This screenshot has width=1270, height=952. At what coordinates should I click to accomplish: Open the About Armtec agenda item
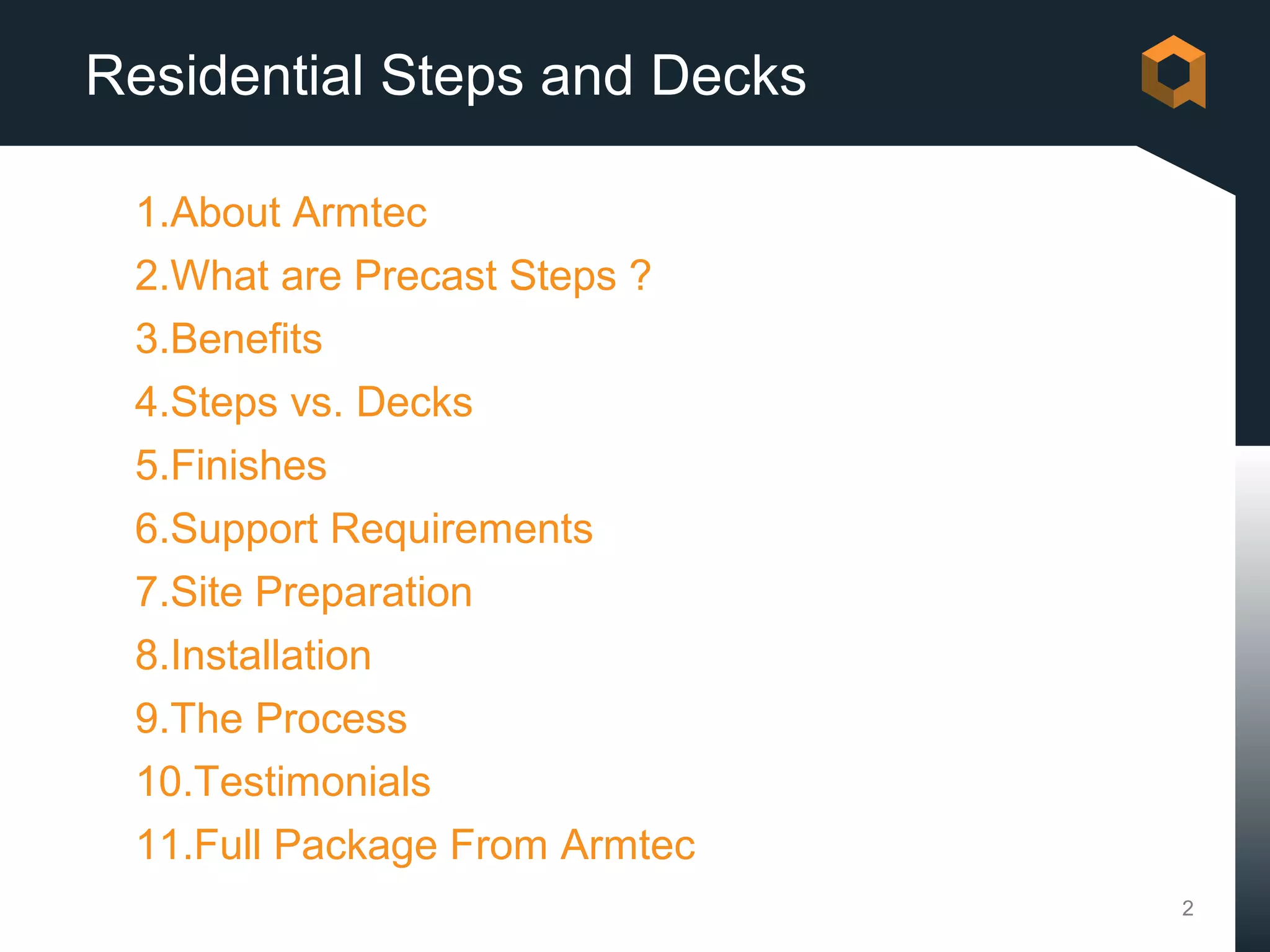point(281,213)
